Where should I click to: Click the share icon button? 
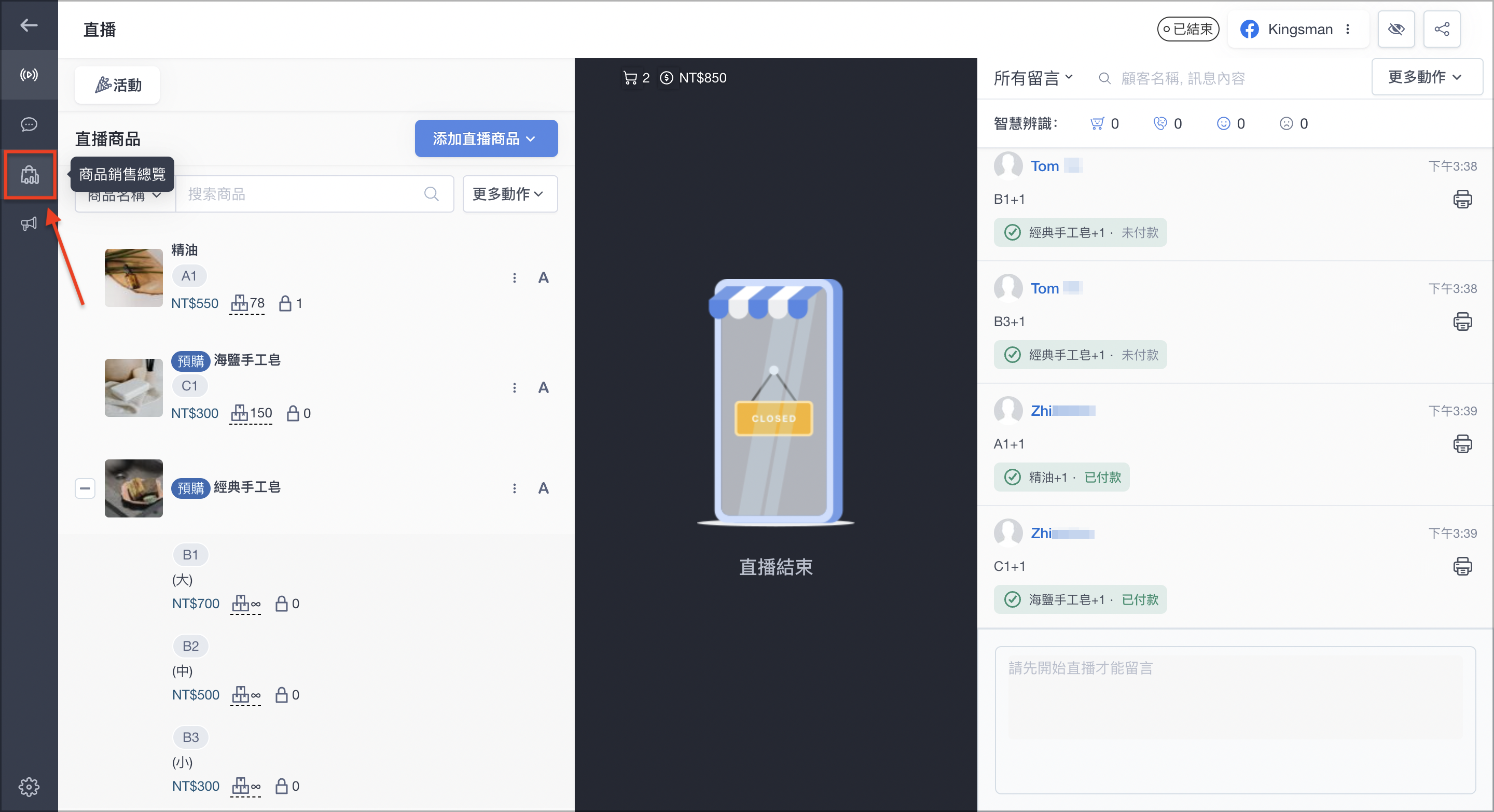(1442, 29)
